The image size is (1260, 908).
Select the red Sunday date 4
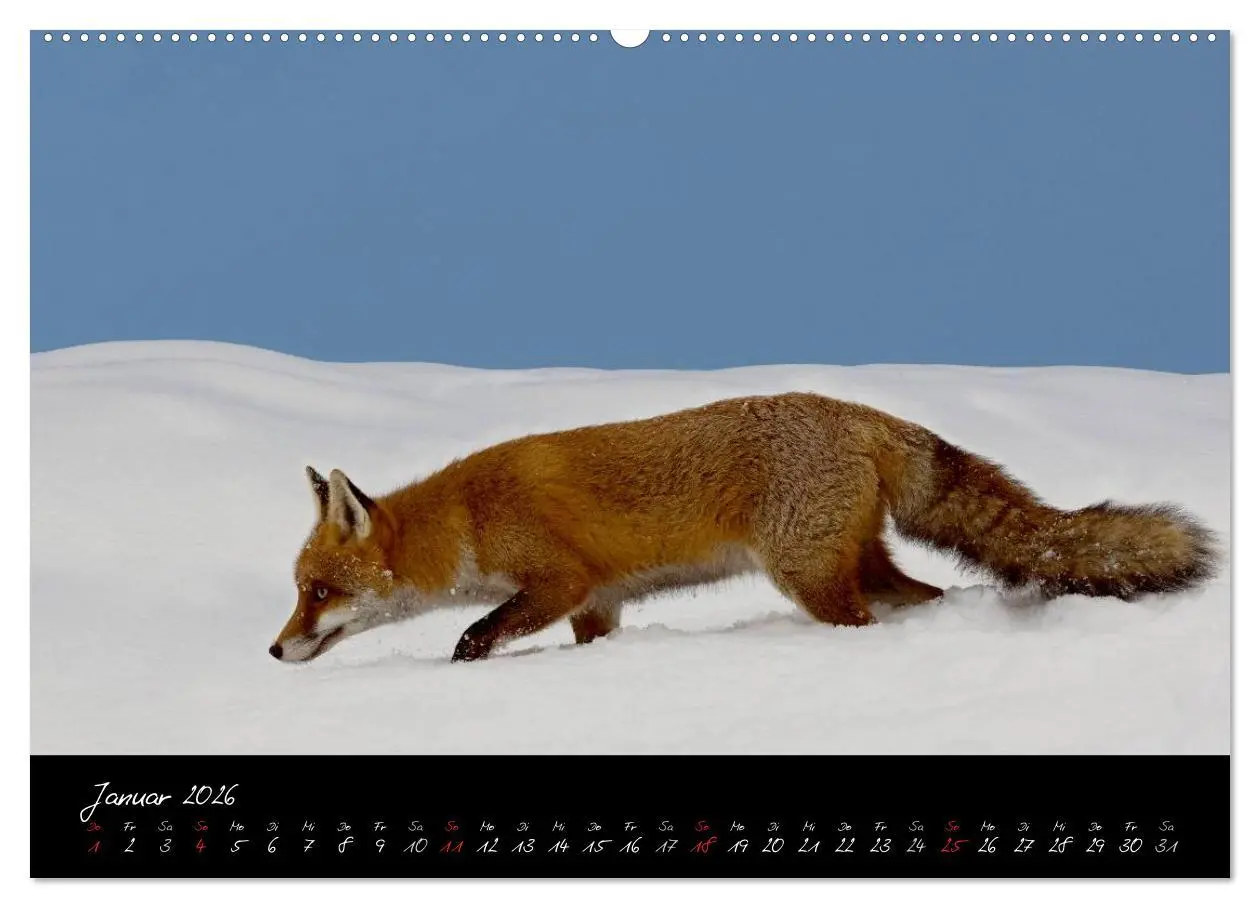(x=201, y=846)
